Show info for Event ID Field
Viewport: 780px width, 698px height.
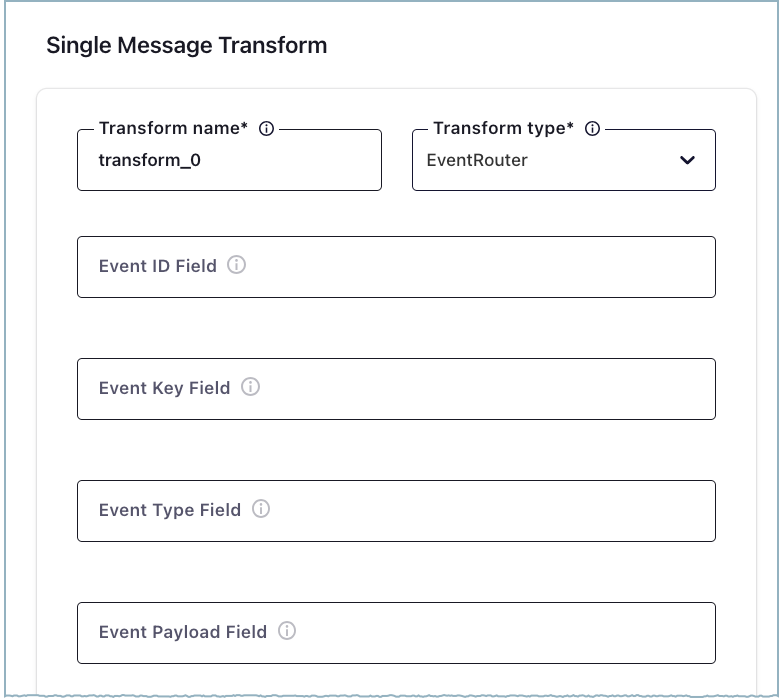237,266
